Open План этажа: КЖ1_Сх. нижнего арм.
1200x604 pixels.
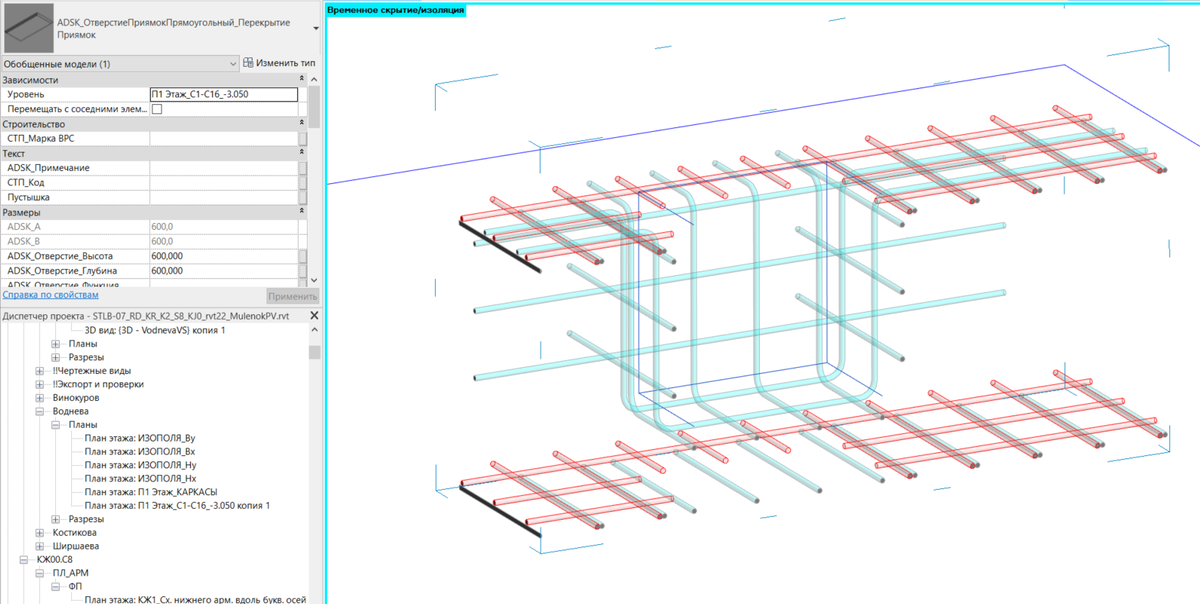point(194,600)
